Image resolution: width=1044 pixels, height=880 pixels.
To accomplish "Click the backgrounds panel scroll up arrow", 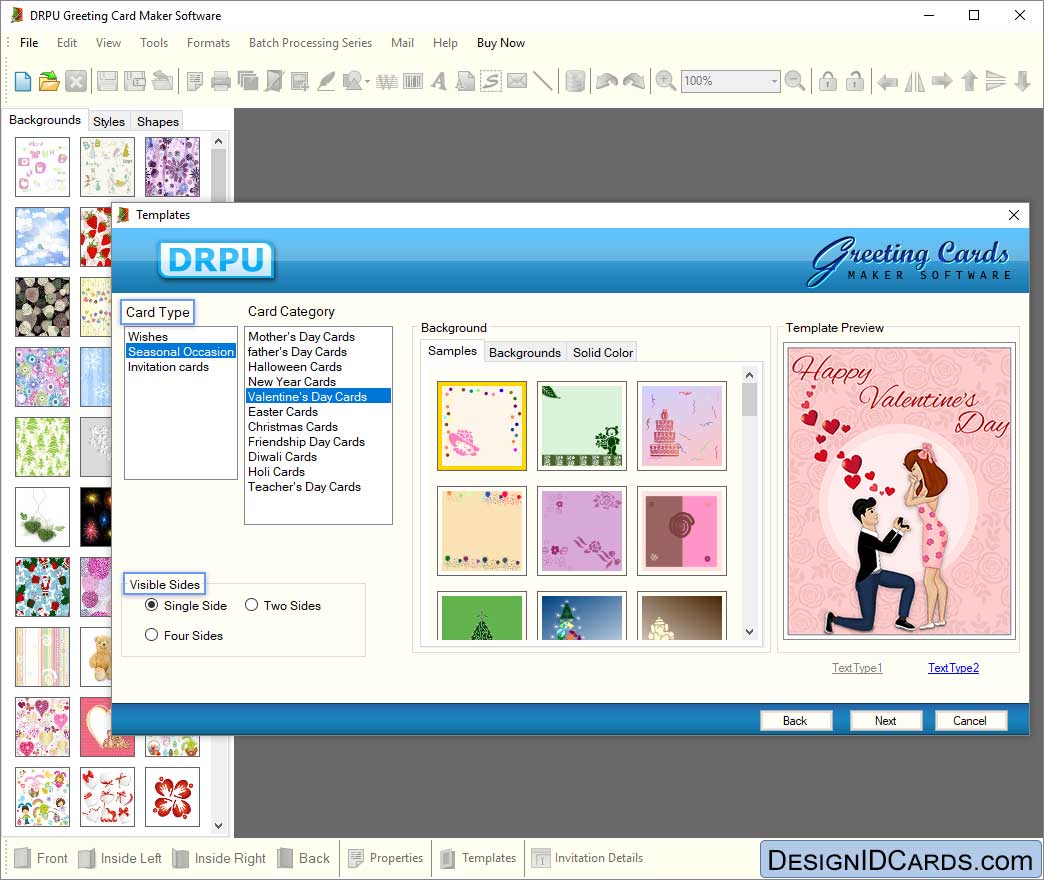I will point(218,141).
